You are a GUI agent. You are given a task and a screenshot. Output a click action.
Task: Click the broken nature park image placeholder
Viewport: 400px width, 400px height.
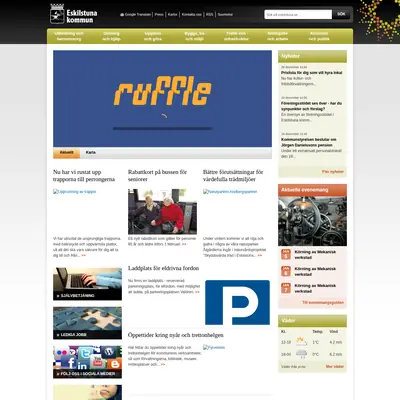click(x=230, y=192)
